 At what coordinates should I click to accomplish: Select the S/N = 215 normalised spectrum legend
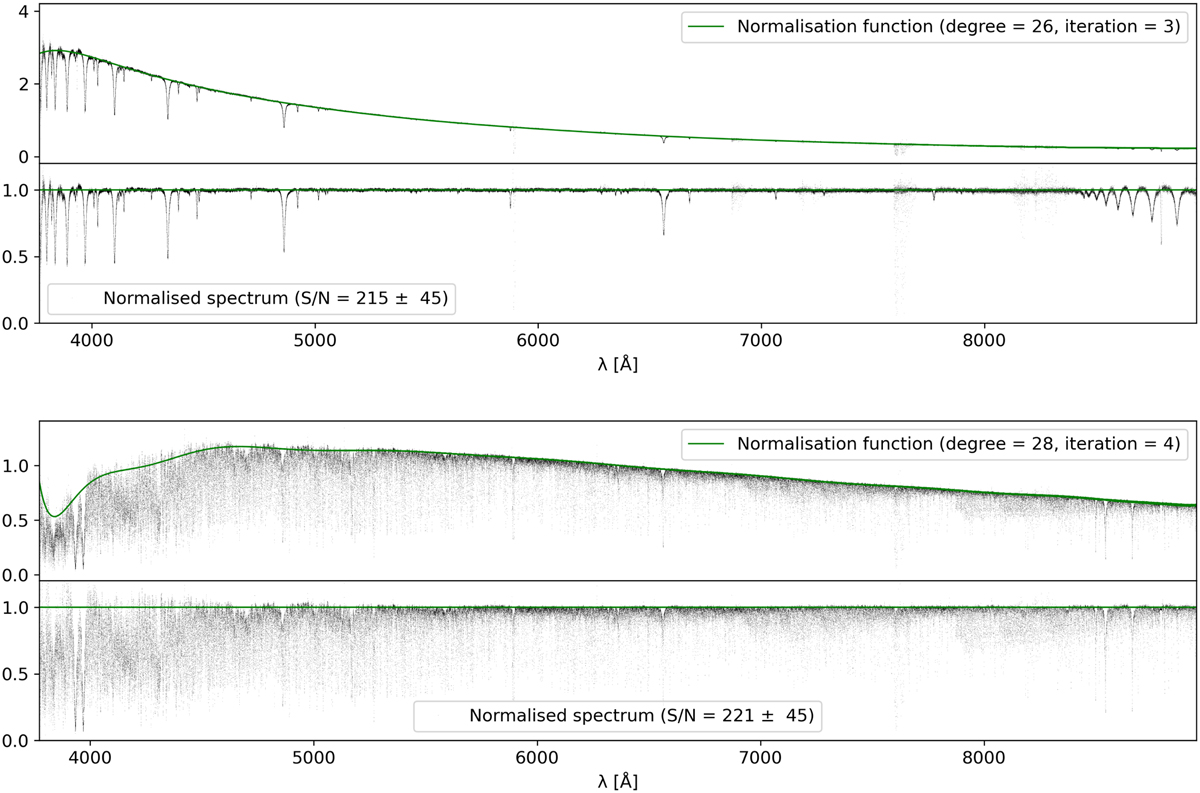point(252,297)
